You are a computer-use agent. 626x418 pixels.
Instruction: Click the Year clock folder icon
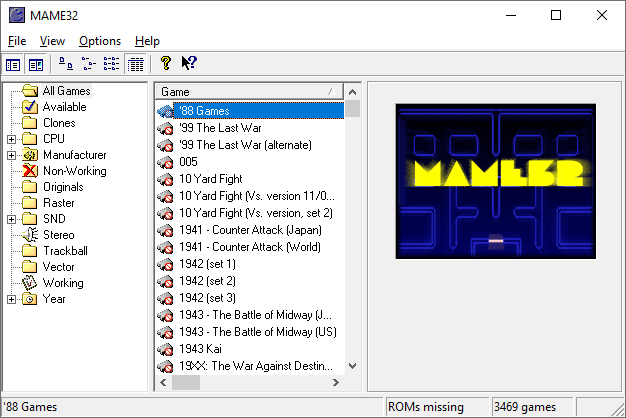pos(30,299)
